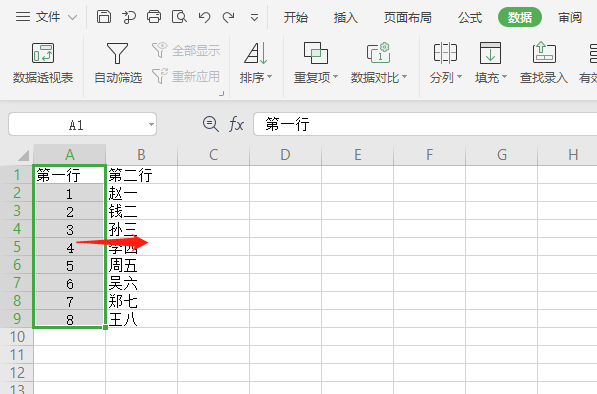Click cell B3 containing 钱二

coord(141,211)
